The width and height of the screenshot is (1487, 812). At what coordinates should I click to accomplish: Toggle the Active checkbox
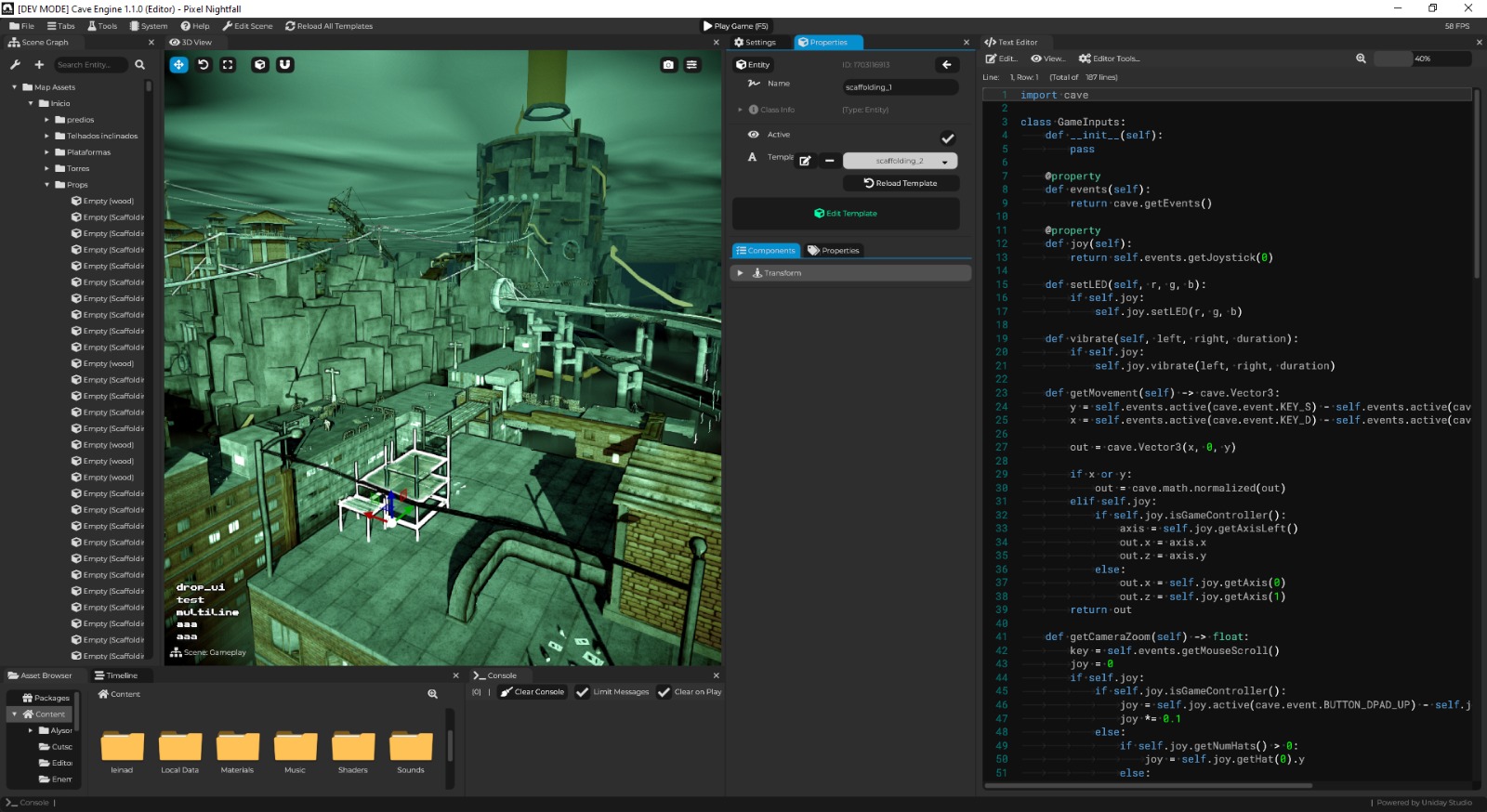(x=948, y=138)
